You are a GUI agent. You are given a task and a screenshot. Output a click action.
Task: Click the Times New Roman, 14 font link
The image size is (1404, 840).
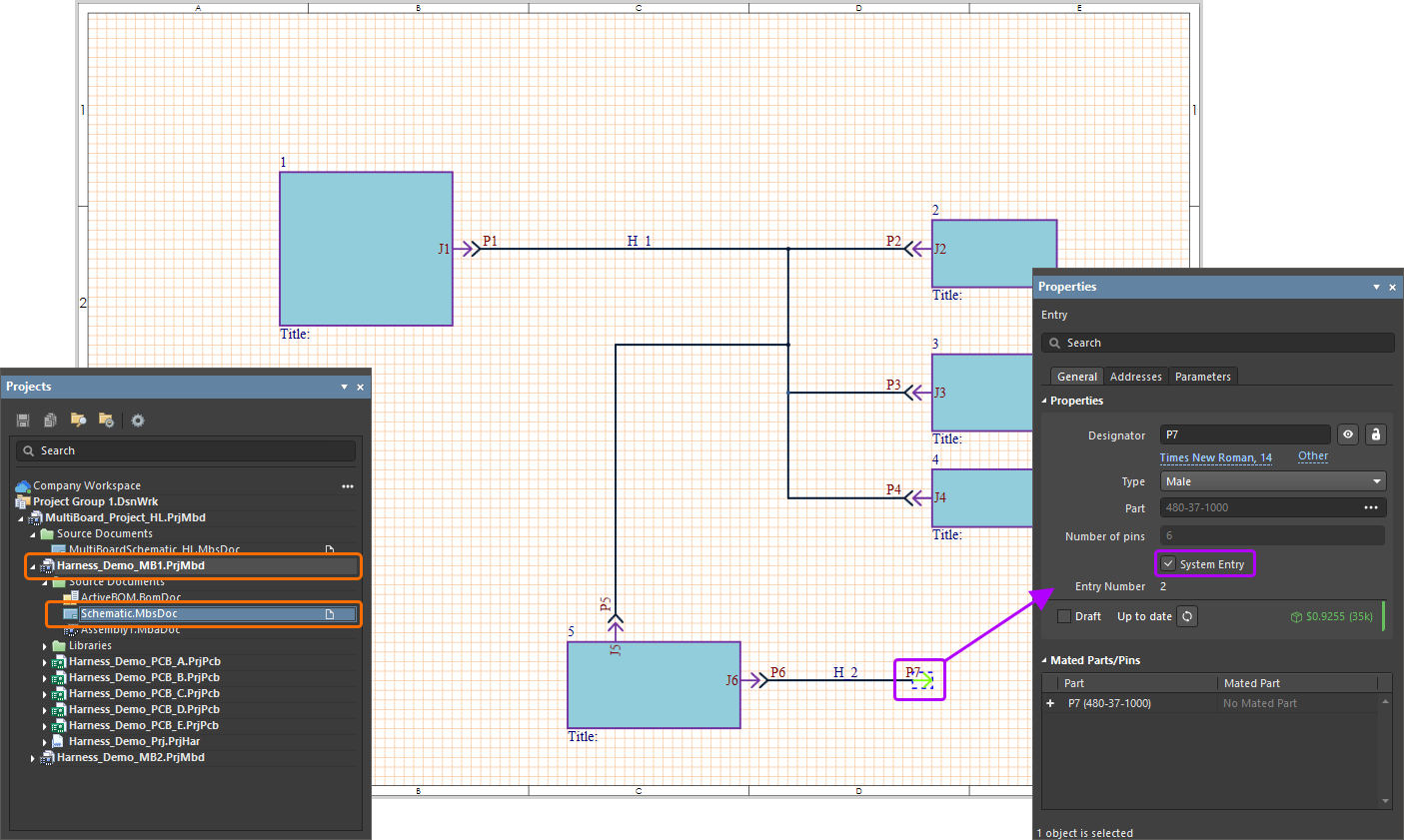[x=1215, y=457]
